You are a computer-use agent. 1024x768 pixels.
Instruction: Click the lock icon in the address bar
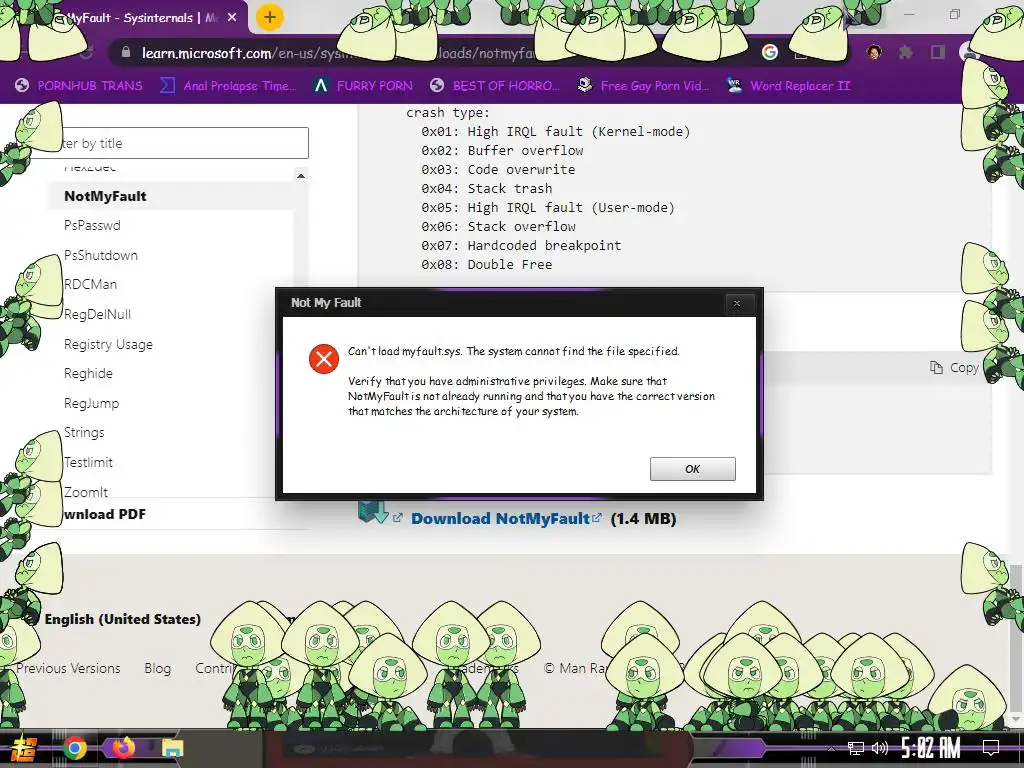[126, 53]
